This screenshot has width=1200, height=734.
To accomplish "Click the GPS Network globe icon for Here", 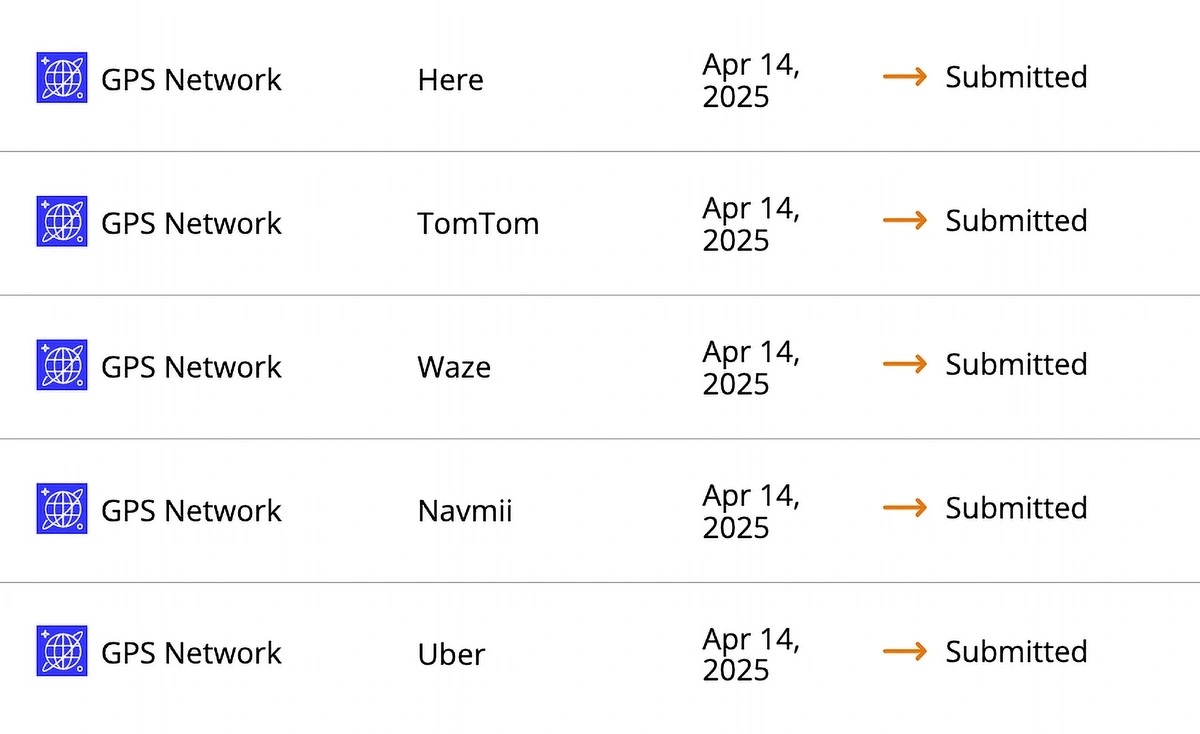I will (x=62, y=78).
